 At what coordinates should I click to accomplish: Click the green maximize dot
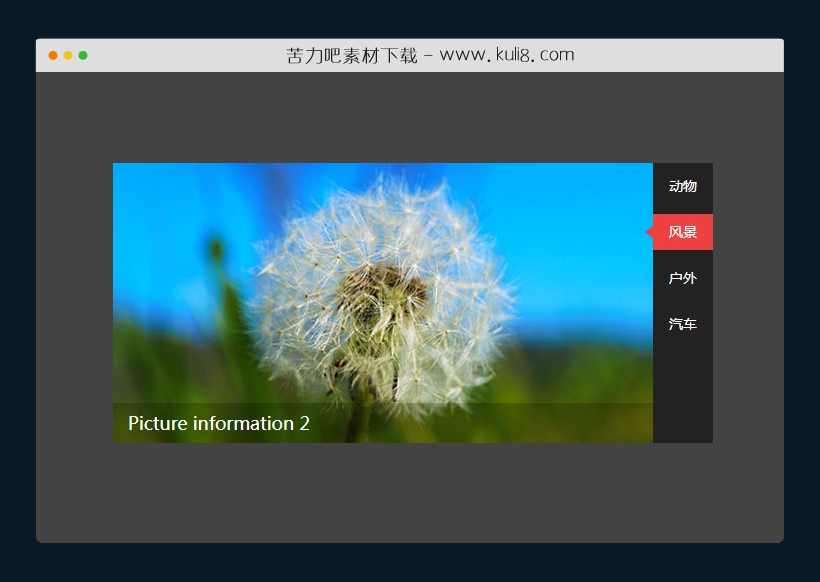pos(83,55)
